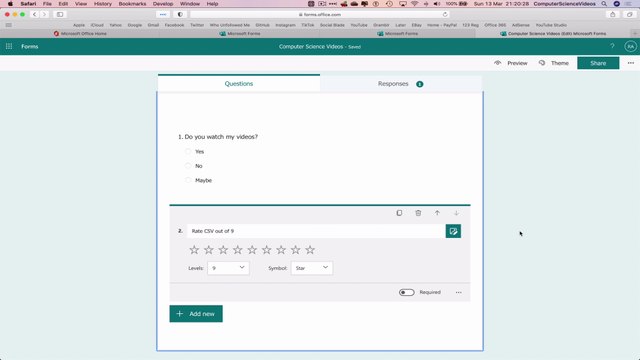Select the Maybe radio option

coord(188,180)
